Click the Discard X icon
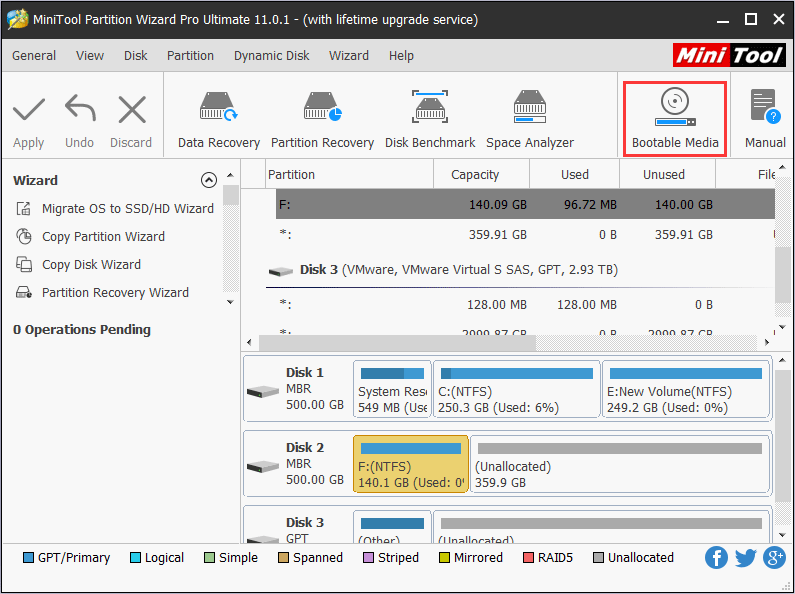795x594 pixels. [x=132, y=109]
